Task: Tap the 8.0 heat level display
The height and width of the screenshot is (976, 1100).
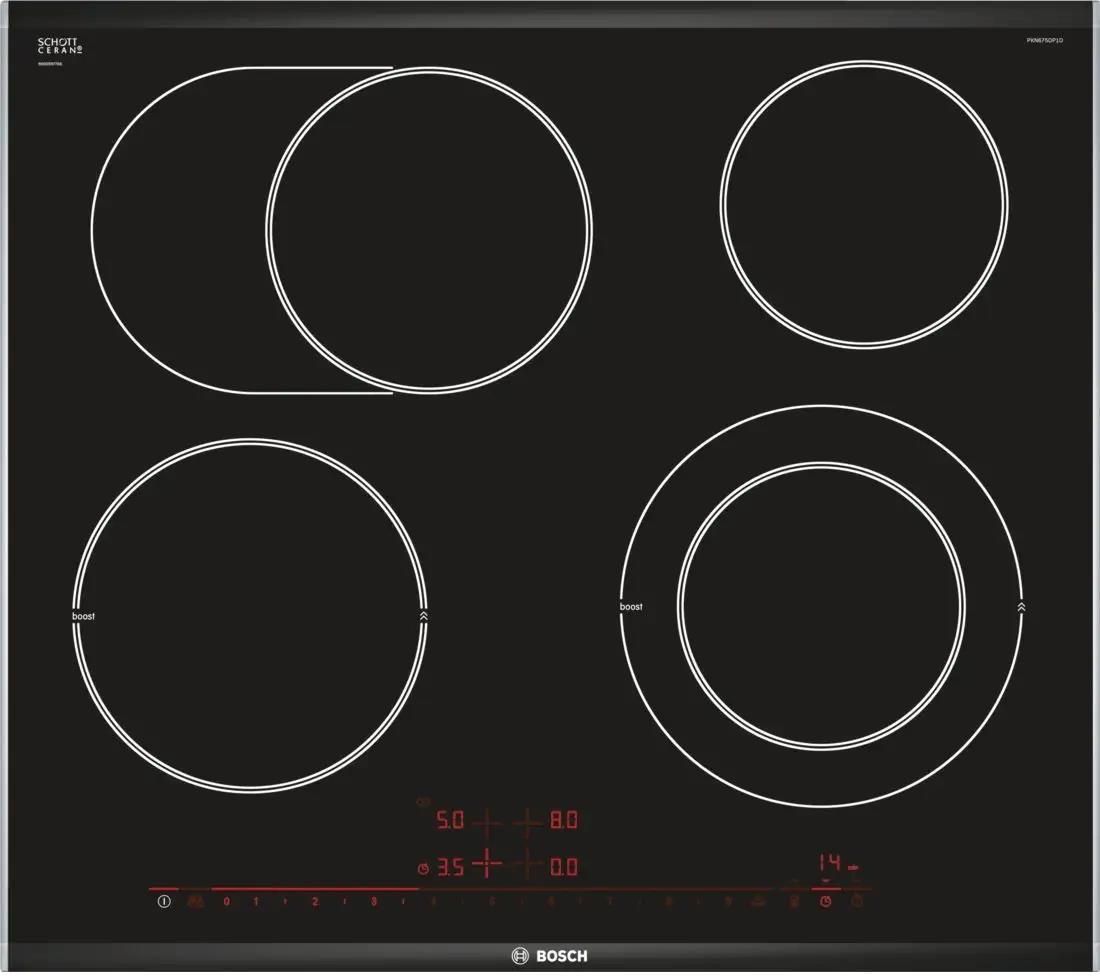Action: (564, 822)
